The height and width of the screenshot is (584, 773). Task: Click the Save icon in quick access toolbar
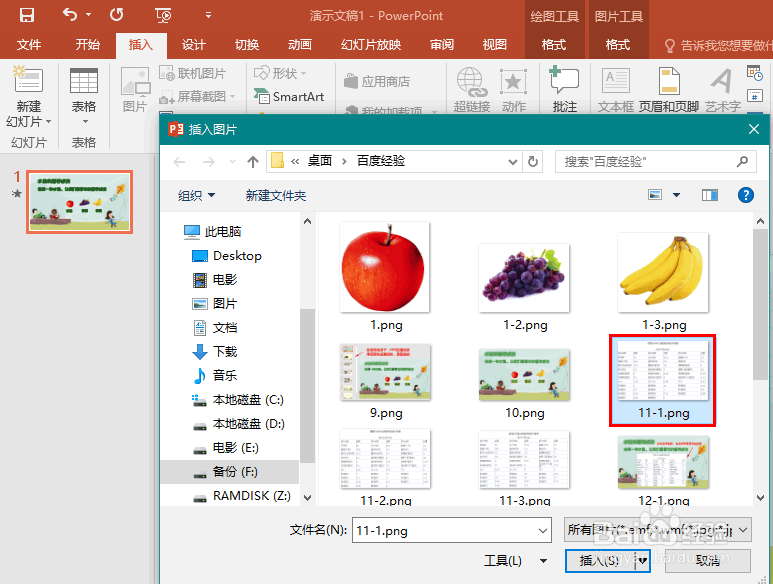27,15
